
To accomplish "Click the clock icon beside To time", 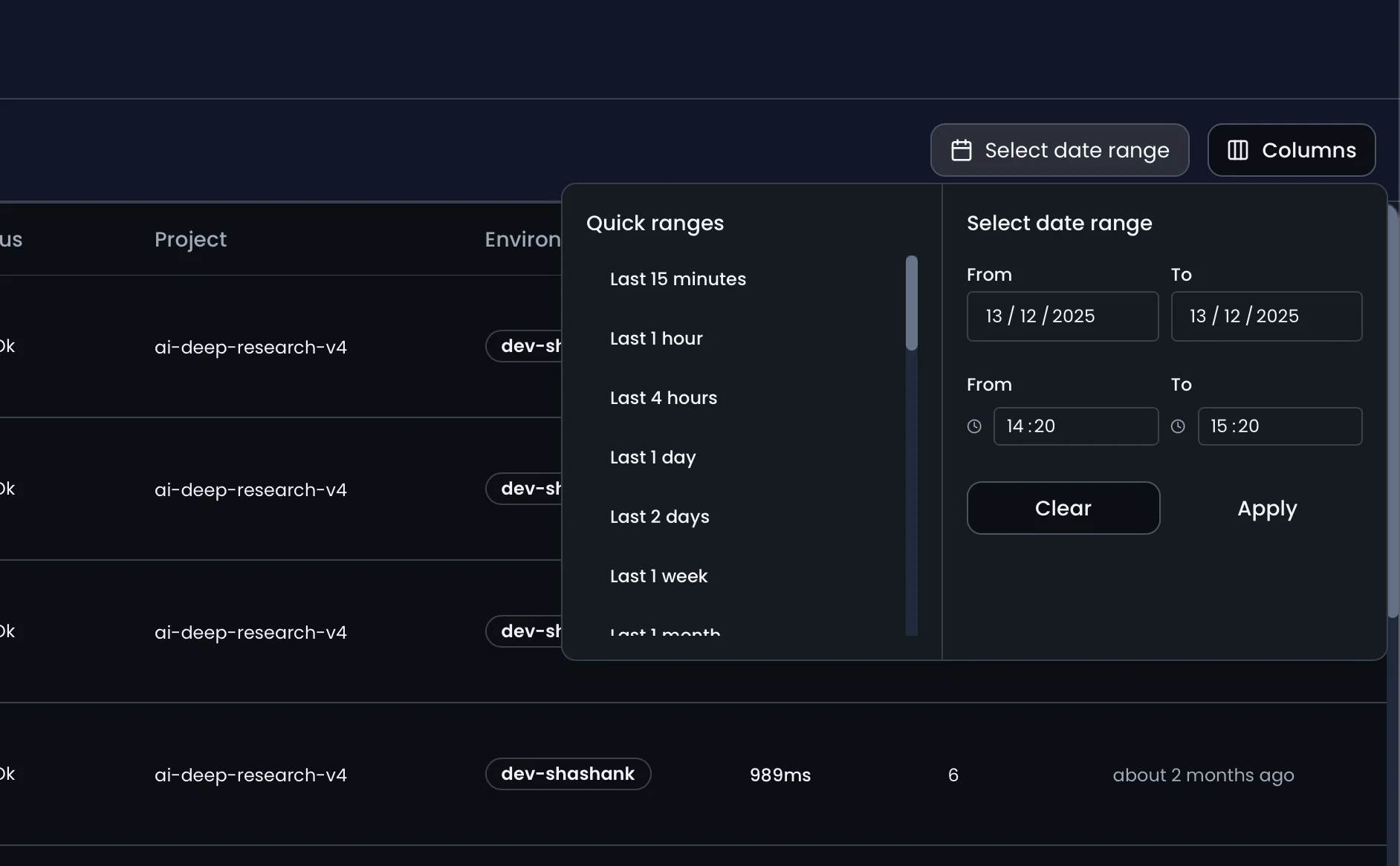I will pyautogui.click(x=1178, y=426).
